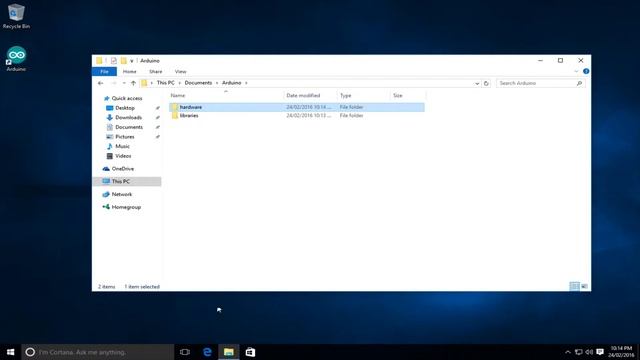Expand the ribbon with the chevron
This screenshot has height=360, width=640.
point(576,71)
